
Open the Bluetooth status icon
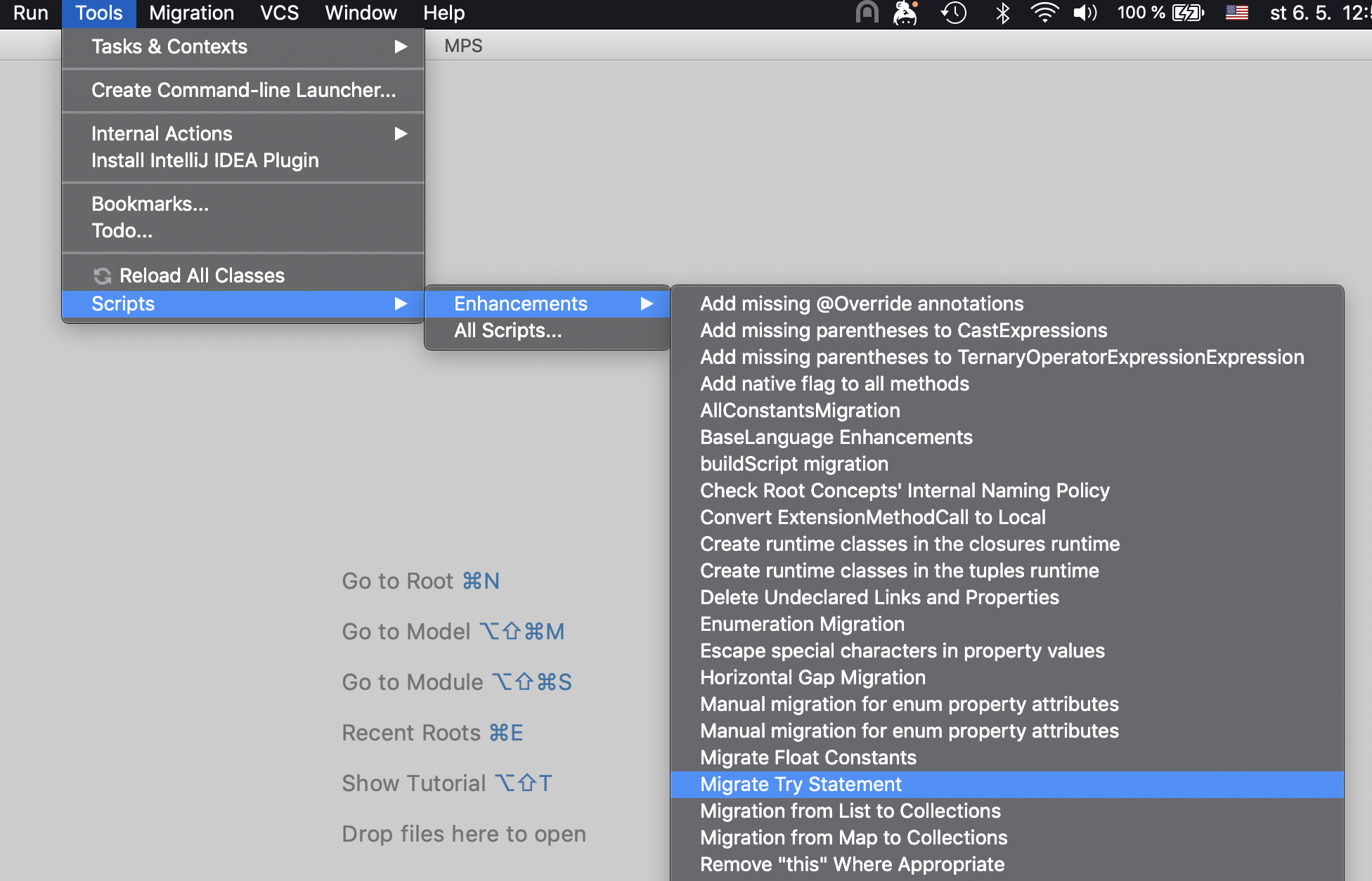tap(1003, 13)
